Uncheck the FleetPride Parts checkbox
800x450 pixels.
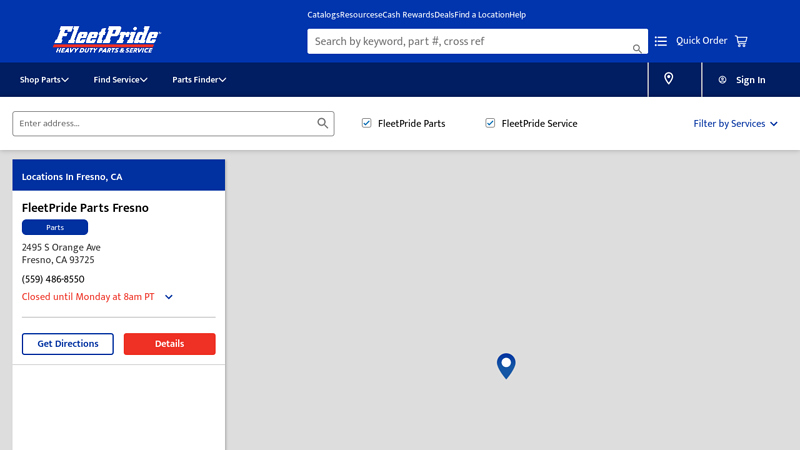tap(367, 123)
